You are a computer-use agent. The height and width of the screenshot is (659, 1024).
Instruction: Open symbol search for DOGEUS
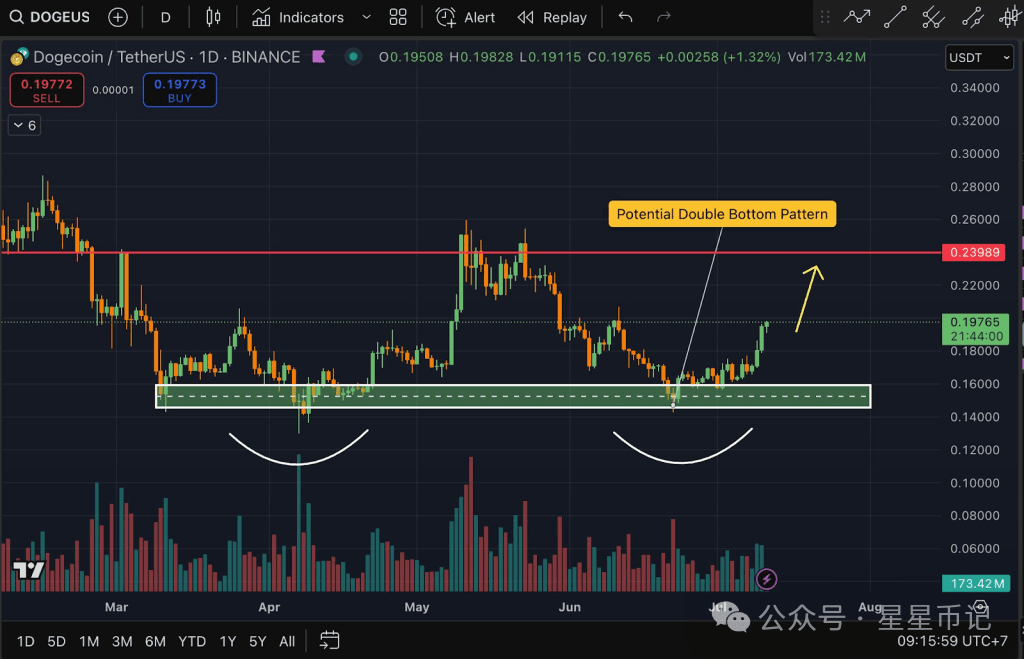[x=50, y=17]
